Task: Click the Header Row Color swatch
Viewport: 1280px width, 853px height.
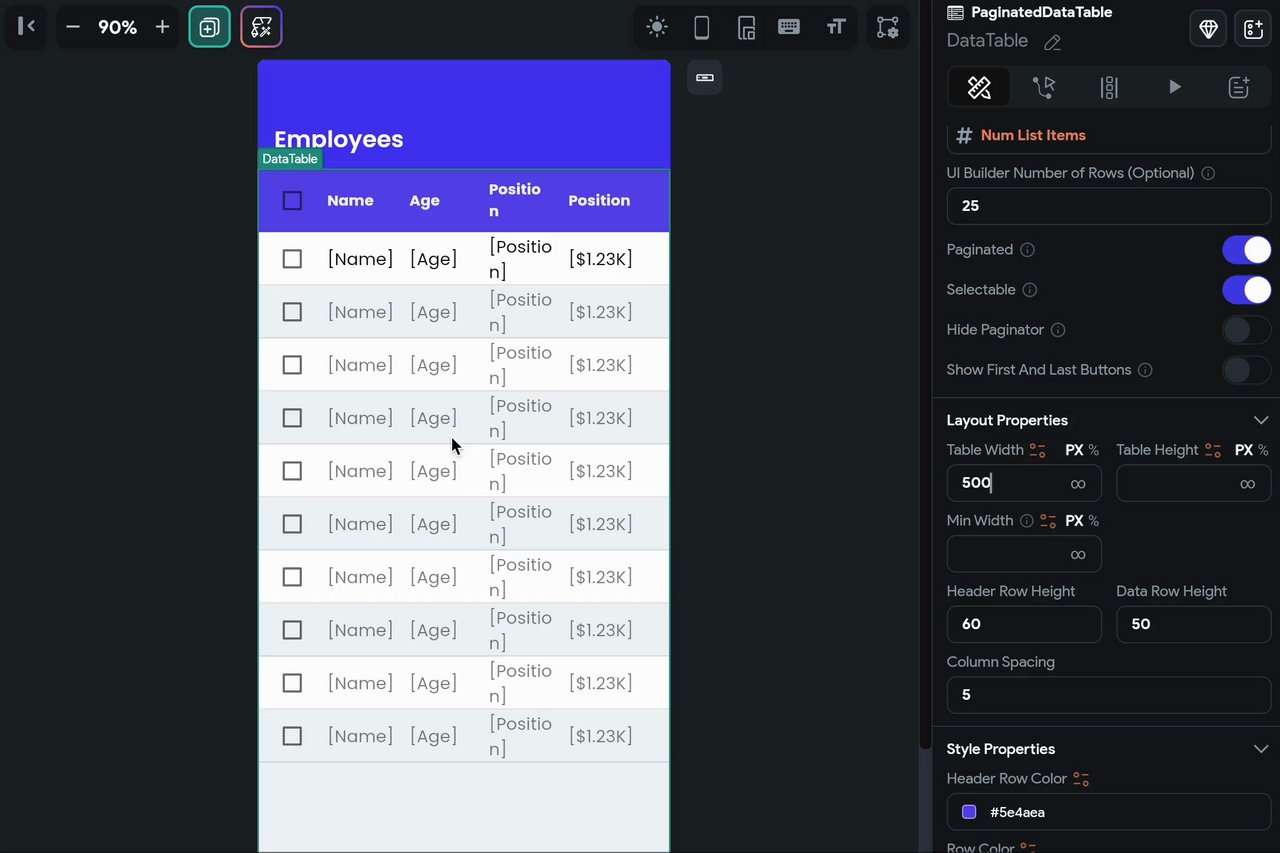Action: tap(969, 812)
